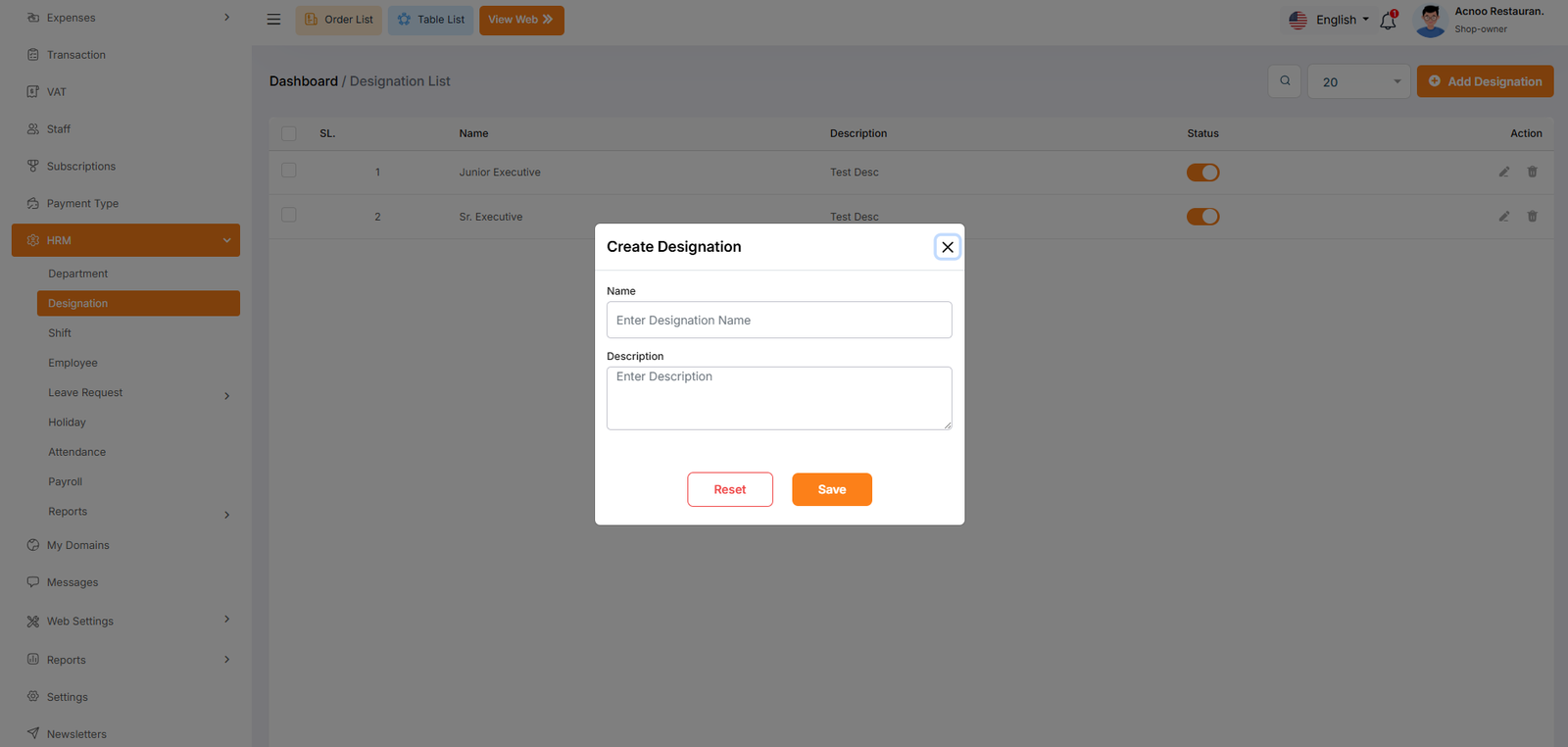Check the select-all header checkbox
1568x747 pixels.
289,133
